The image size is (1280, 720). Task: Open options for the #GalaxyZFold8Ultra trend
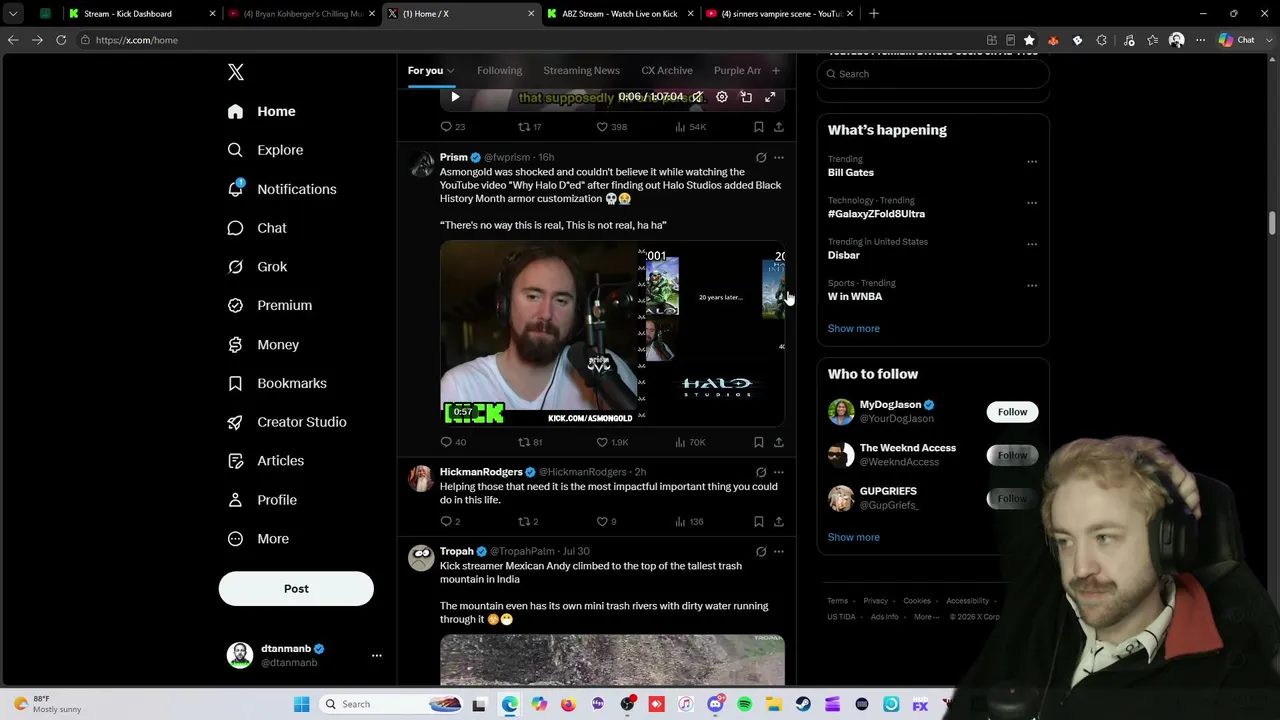click(x=1032, y=203)
